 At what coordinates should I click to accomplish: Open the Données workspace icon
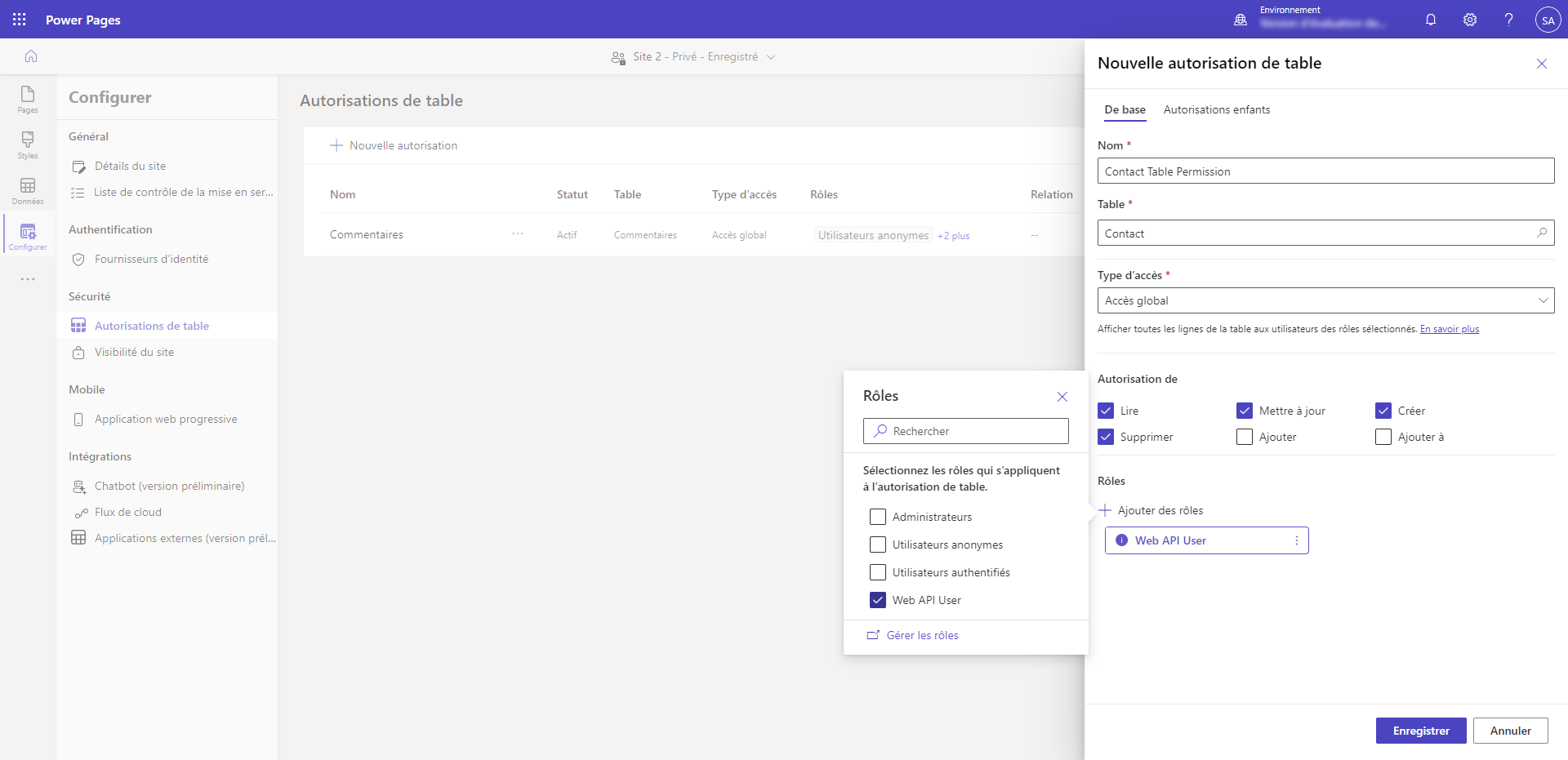(x=28, y=191)
